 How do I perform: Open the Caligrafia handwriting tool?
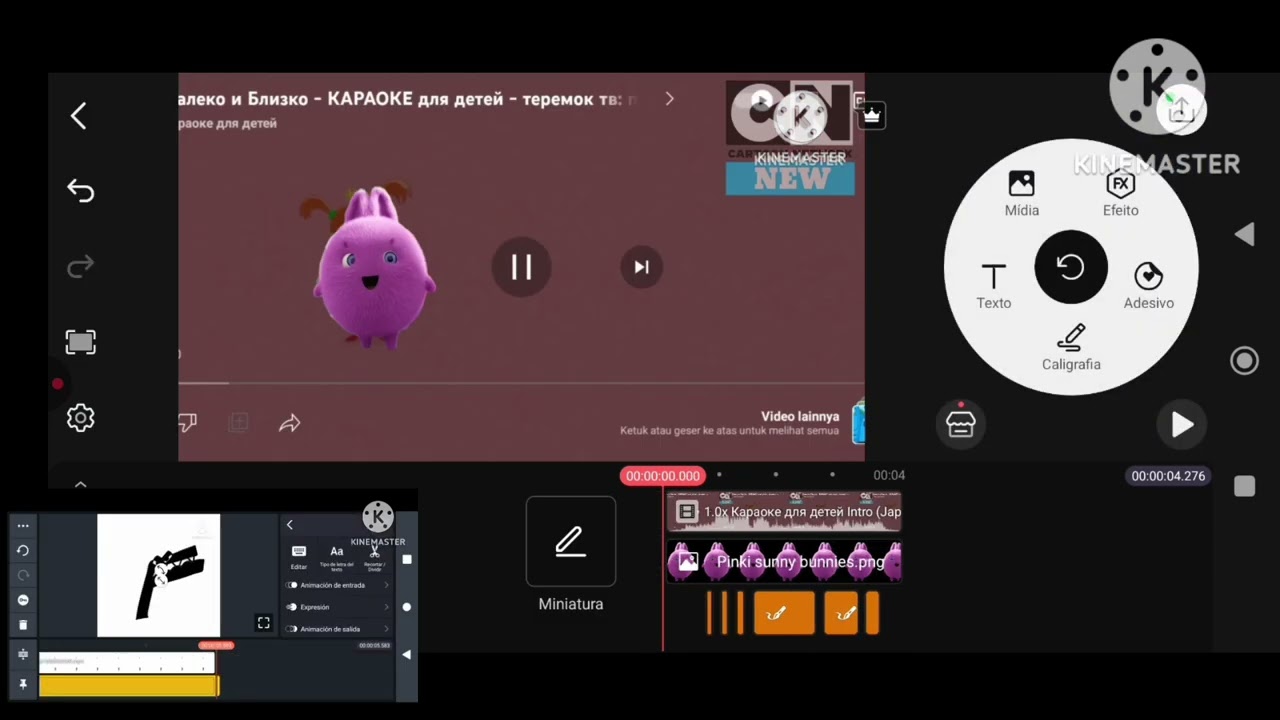1071,347
